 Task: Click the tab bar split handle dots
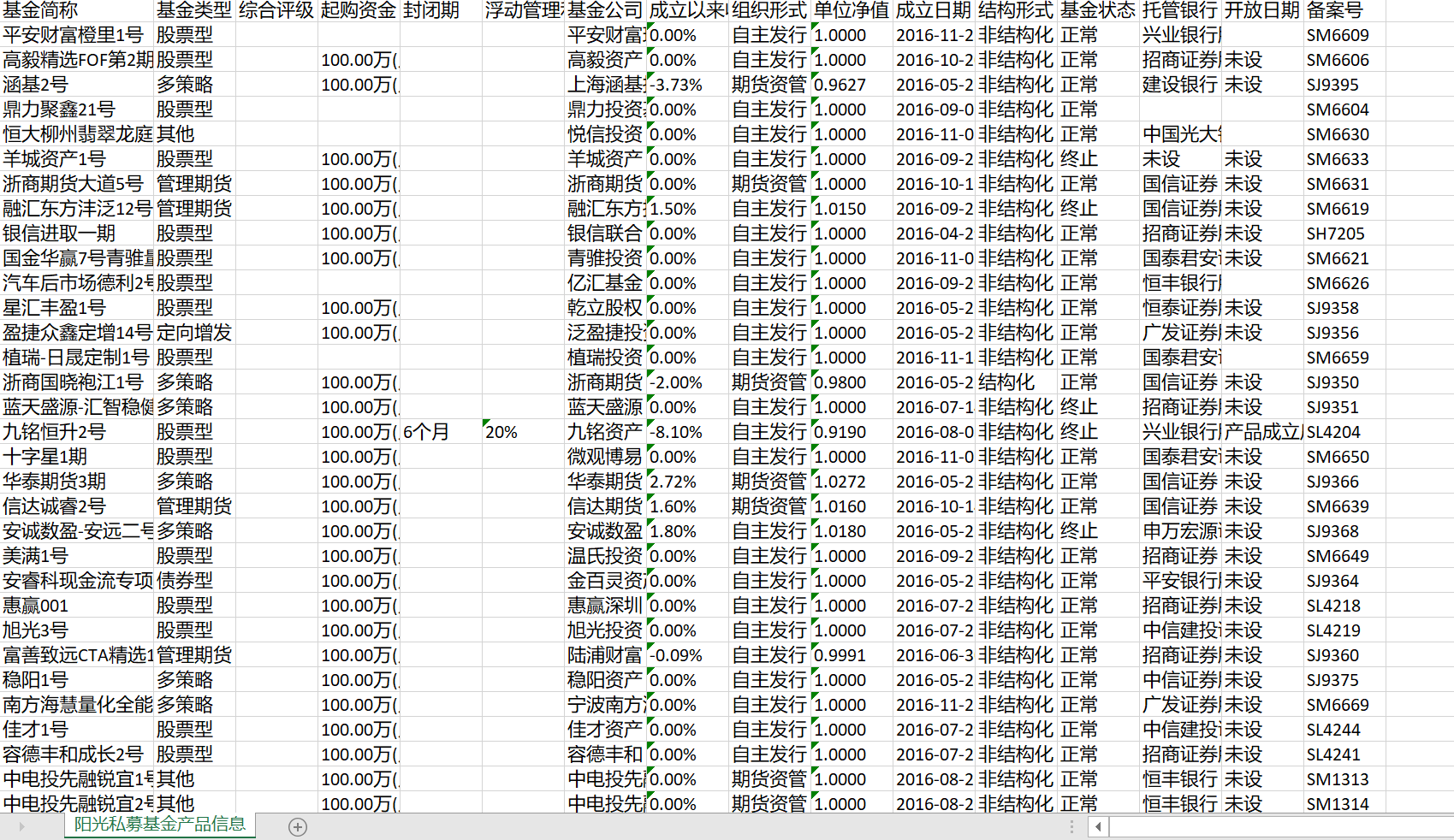[1071, 826]
